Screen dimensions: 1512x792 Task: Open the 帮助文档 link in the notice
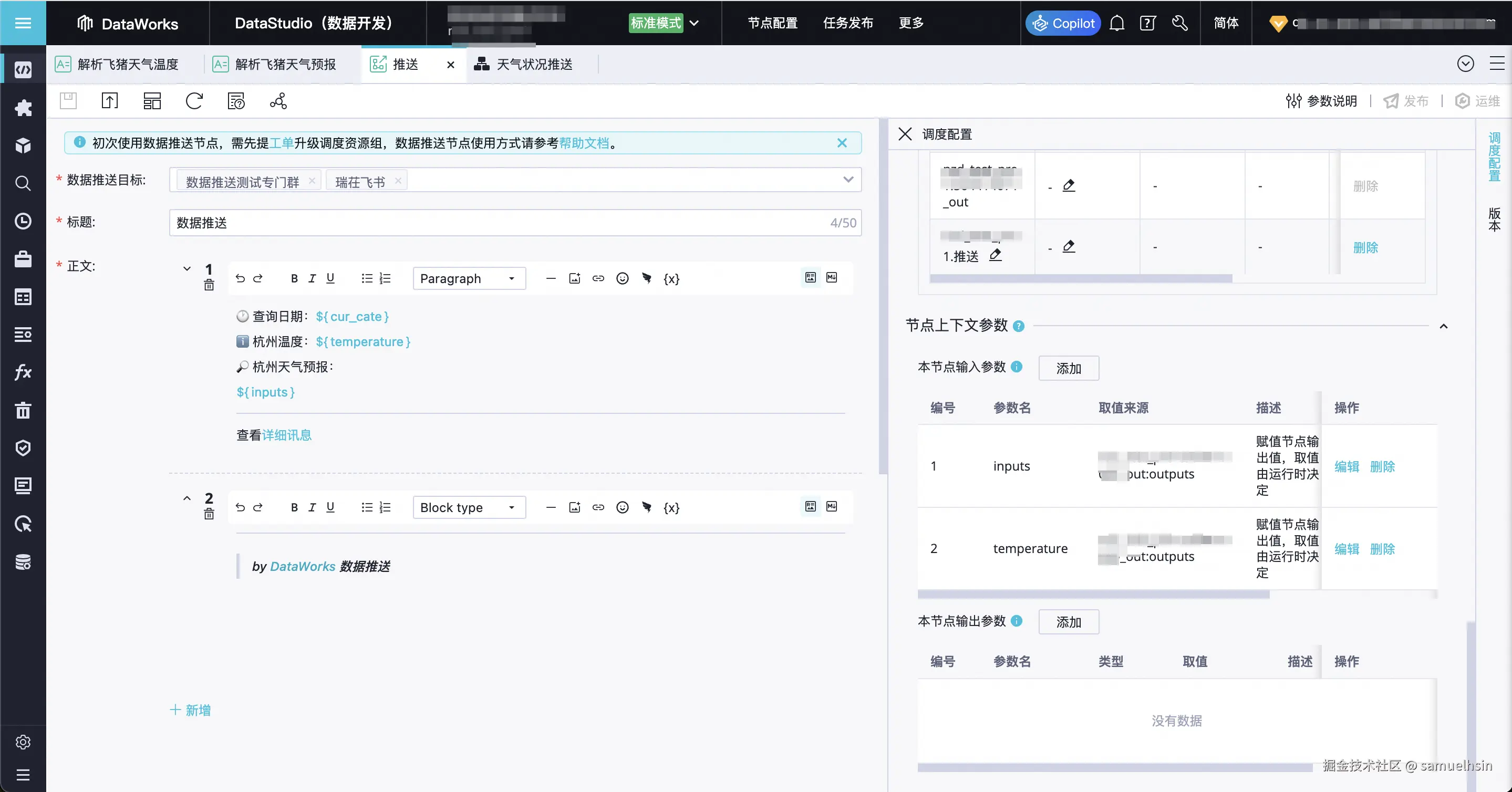tap(584, 143)
